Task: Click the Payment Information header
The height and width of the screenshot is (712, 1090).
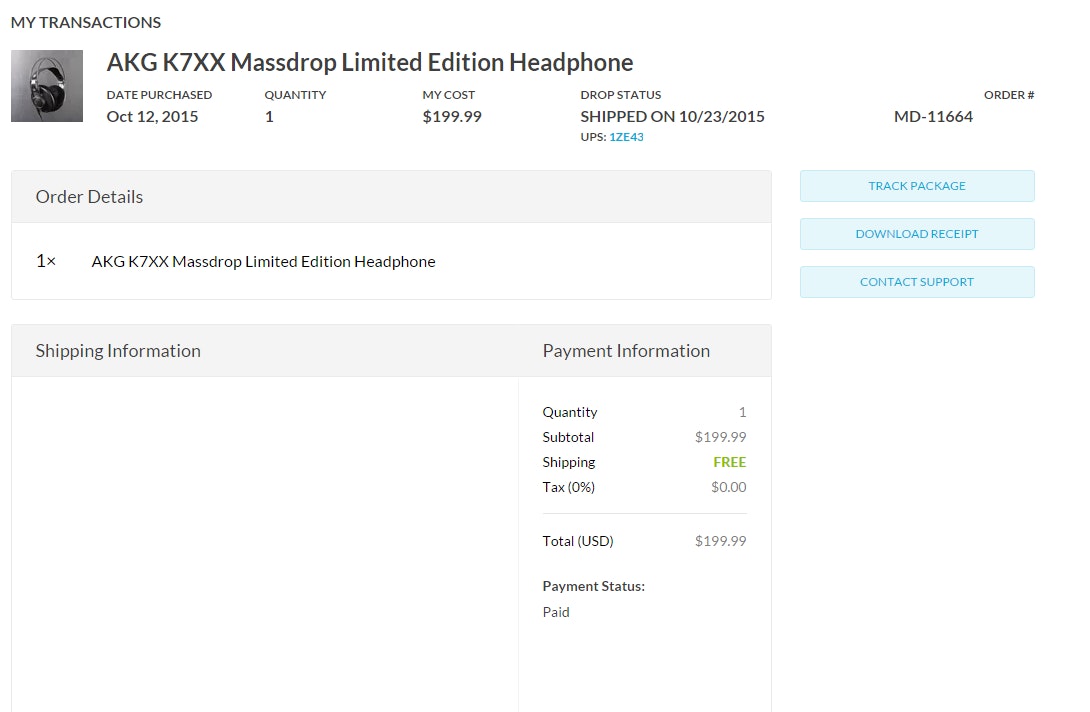Action: tap(626, 351)
